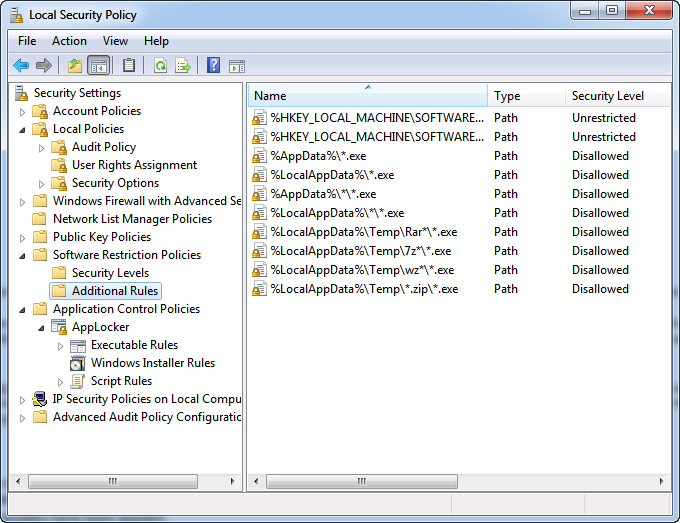The width and height of the screenshot is (680, 523).
Task: Toggle the Show/Hide Console Tree icon
Action: tap(98, 66)
